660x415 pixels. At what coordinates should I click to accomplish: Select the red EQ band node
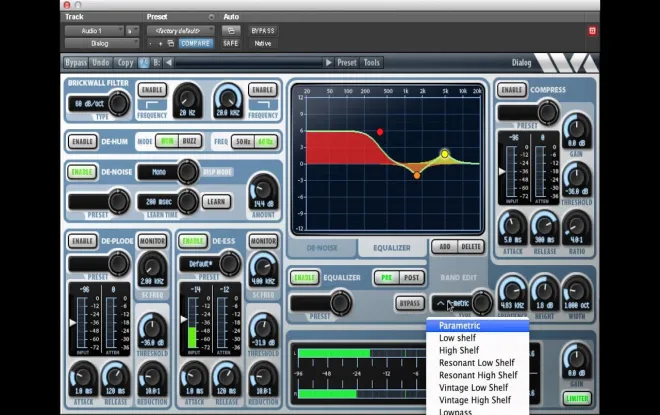pos(380,132)
